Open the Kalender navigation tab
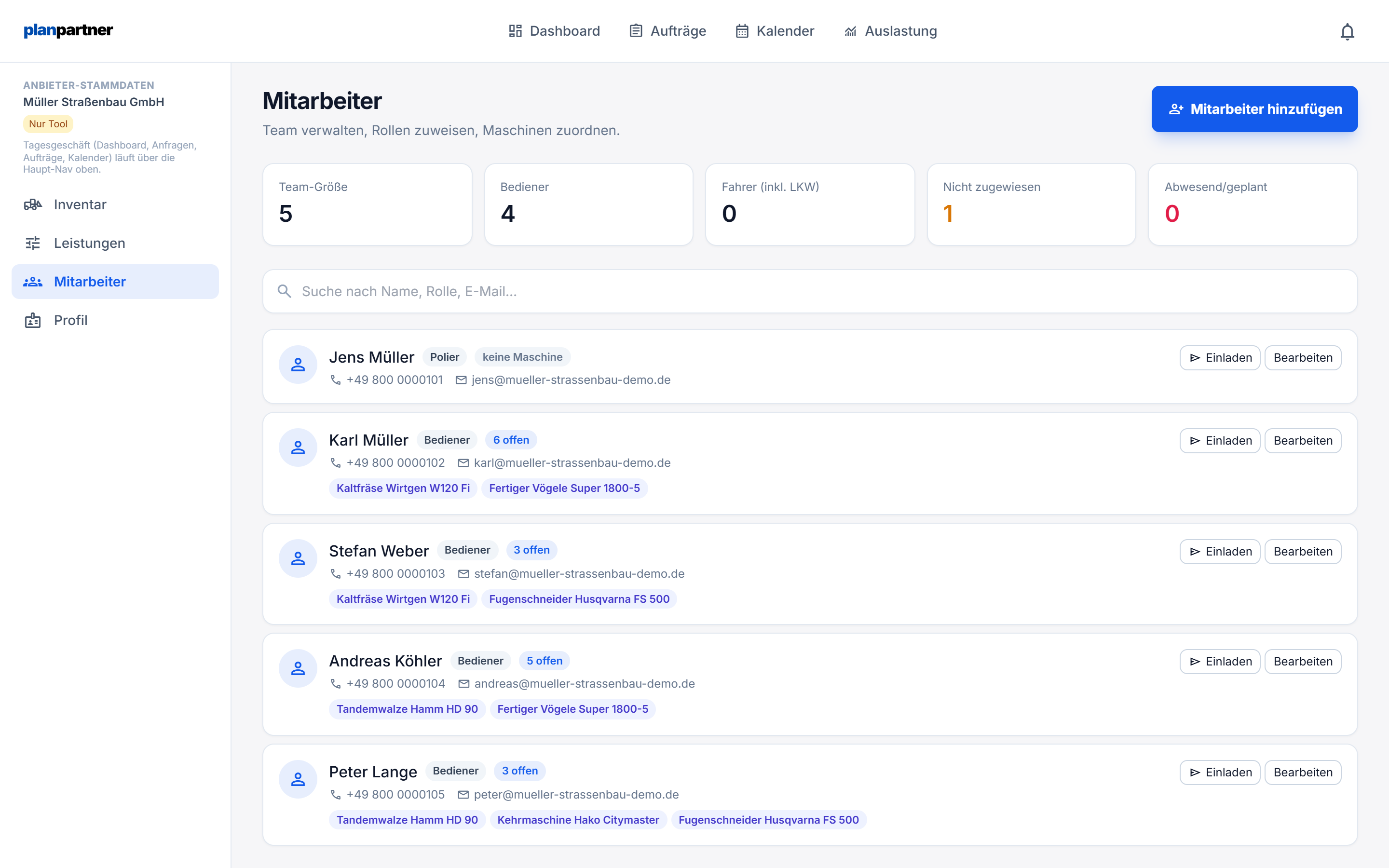 (775, 31)
